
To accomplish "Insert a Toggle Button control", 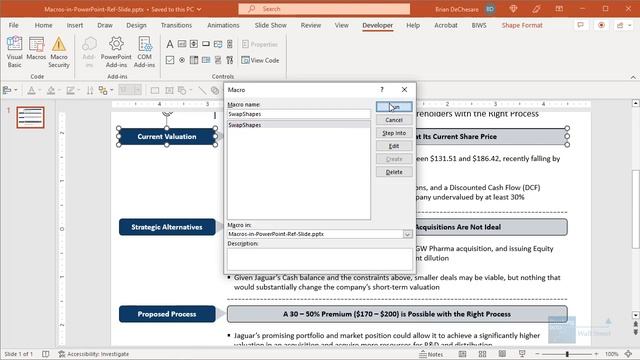I will [x=218, y=60].
